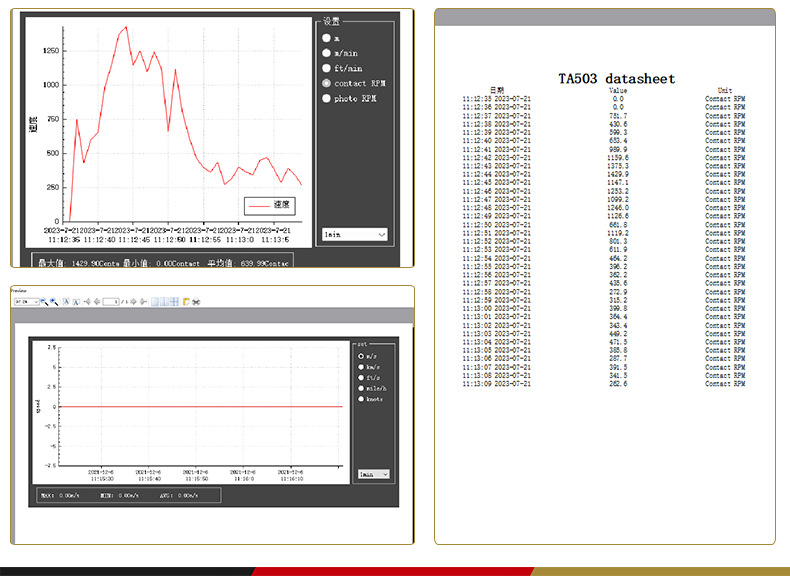Select the 'knots' radio button in set panel
Screen dimensions: 790x576
pyautogui.click(x=361, y=399)
